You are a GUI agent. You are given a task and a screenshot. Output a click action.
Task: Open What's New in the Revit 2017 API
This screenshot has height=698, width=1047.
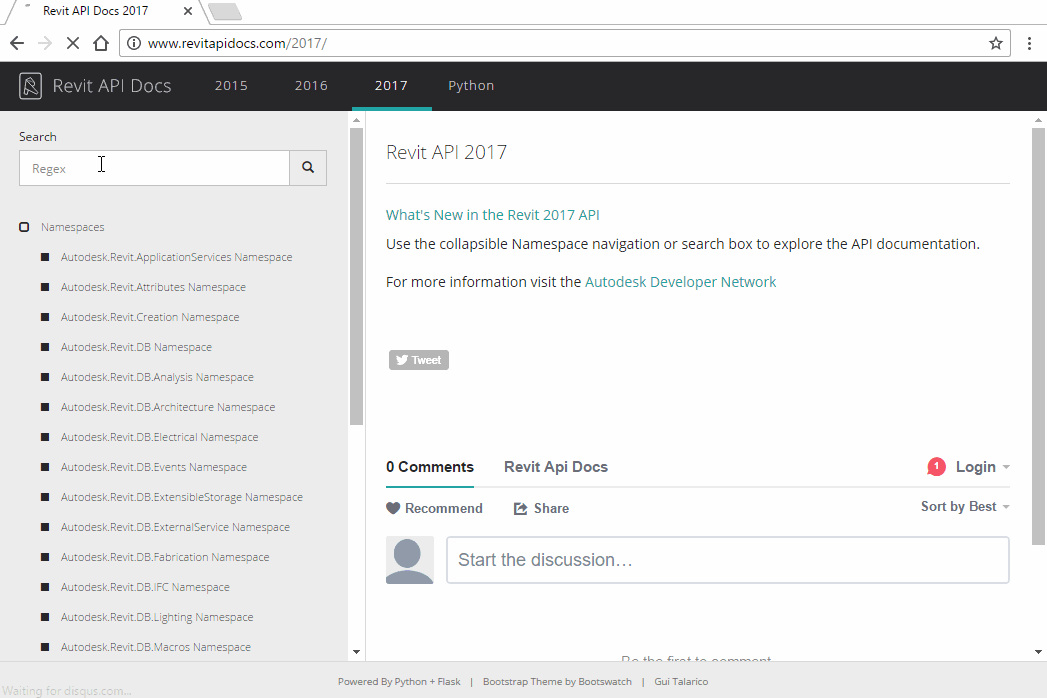(492, 214)
